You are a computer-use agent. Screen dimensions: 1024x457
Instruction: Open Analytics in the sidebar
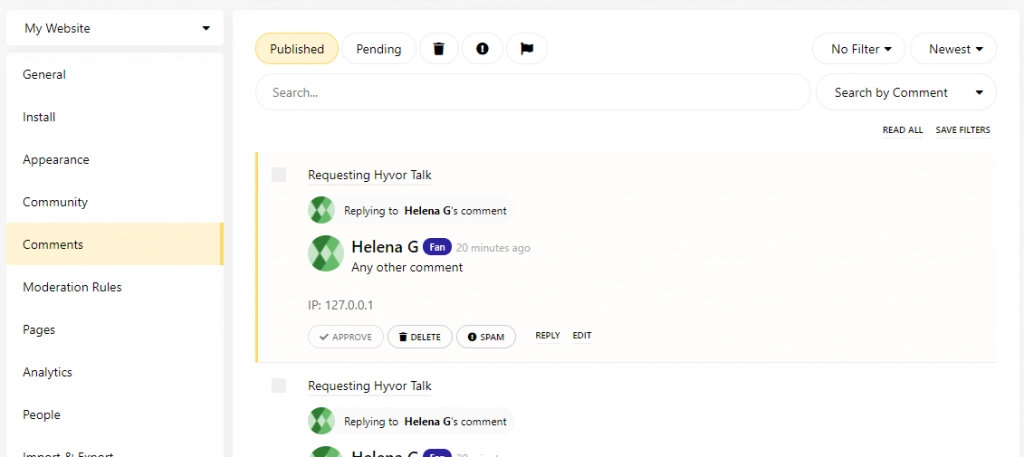click(115, 371)
